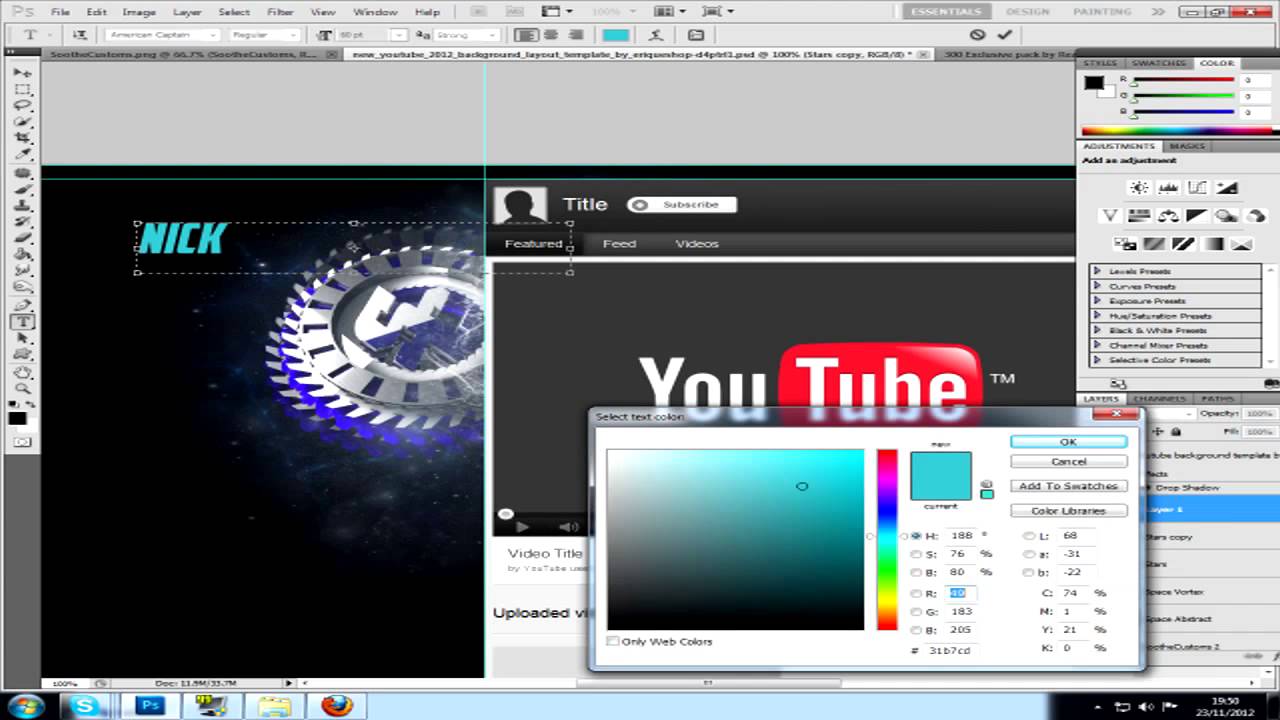Add a Gradient Map adjustment
The height and width of the screenshot is (720, 1280).
pyautogui.click(x=1213, y=243)
